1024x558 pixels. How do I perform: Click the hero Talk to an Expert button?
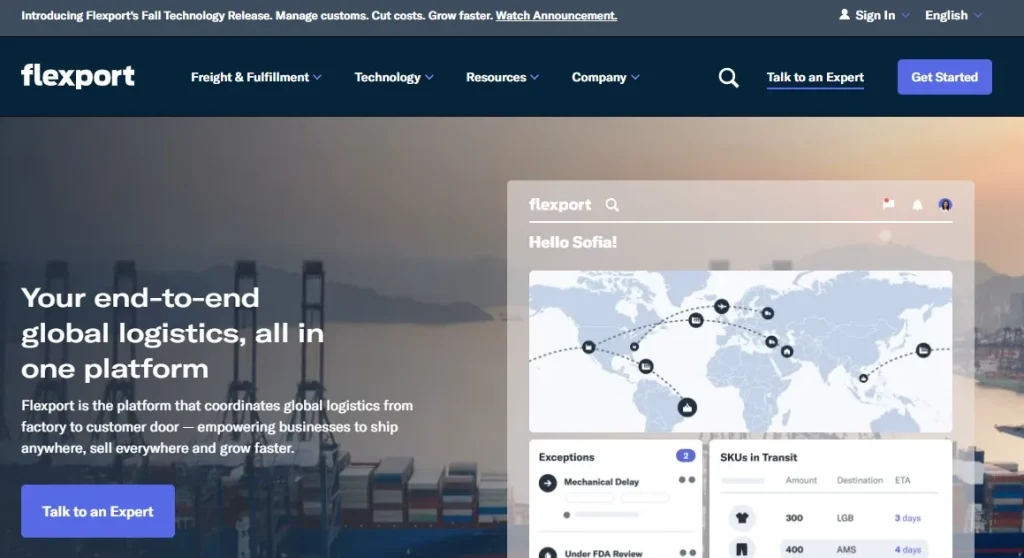click(98, 511)
